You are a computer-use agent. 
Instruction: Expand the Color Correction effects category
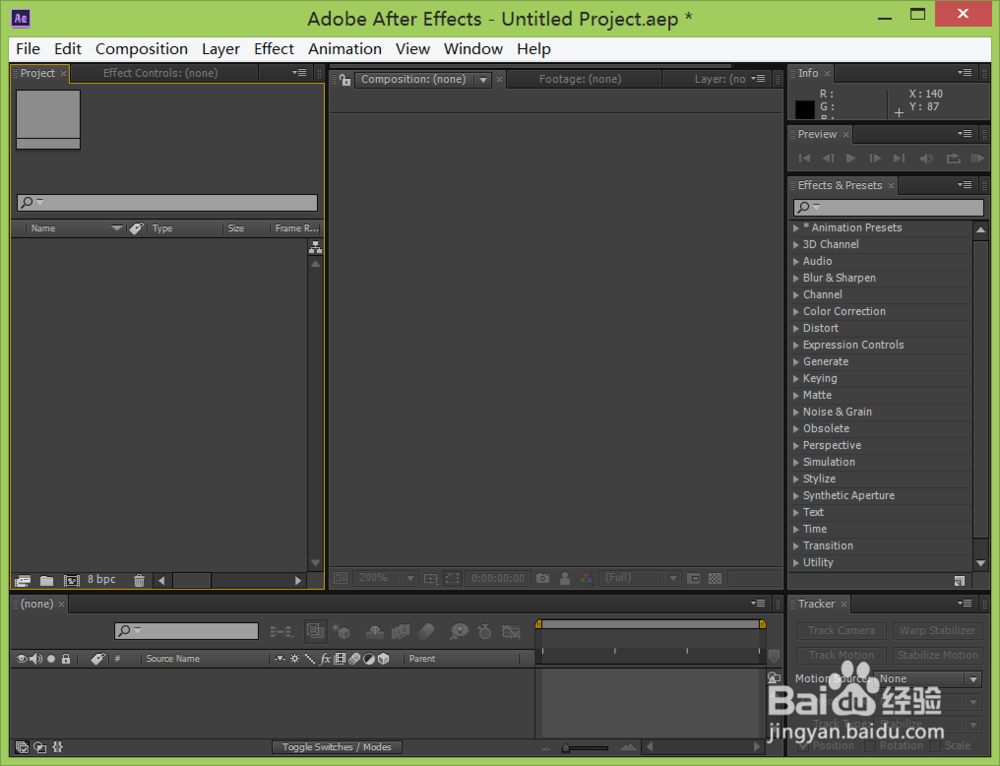tap(796, 311)
